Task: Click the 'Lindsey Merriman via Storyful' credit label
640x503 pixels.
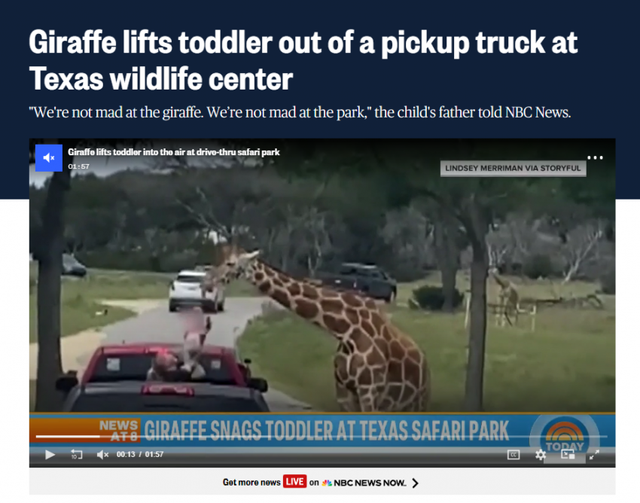Action: pyautogui.click(x=513, y=168)
